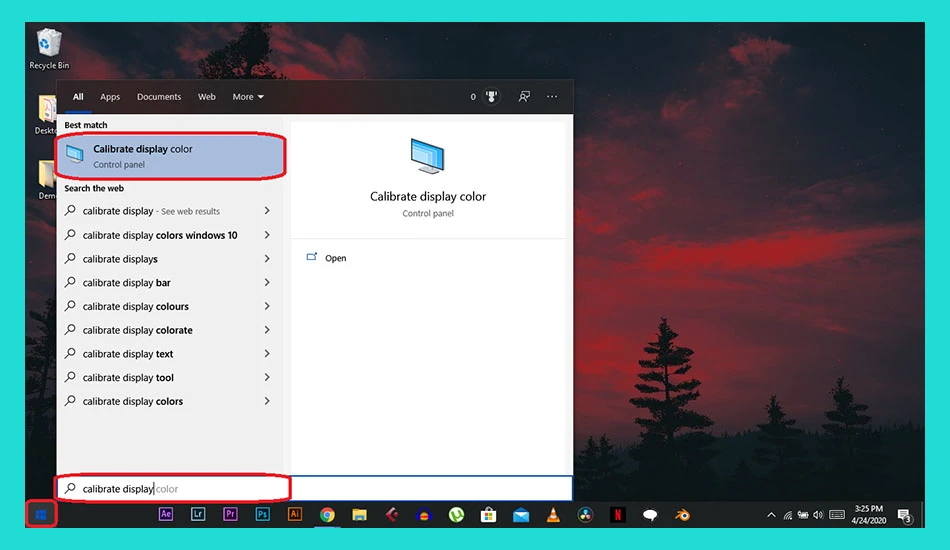Launch Adobe Premiere Pro from taskbar
Viewport: 950px width, 550px height.
pos(230,514)
